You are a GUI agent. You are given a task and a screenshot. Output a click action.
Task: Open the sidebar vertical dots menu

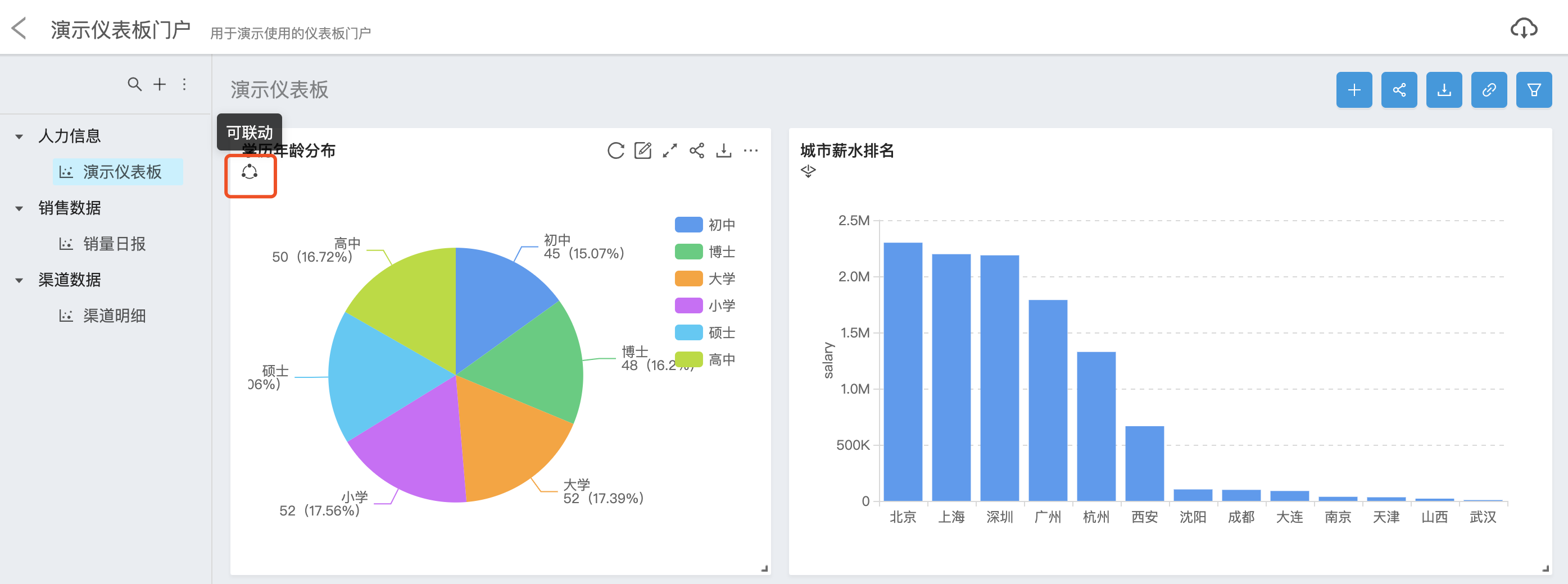184,84
